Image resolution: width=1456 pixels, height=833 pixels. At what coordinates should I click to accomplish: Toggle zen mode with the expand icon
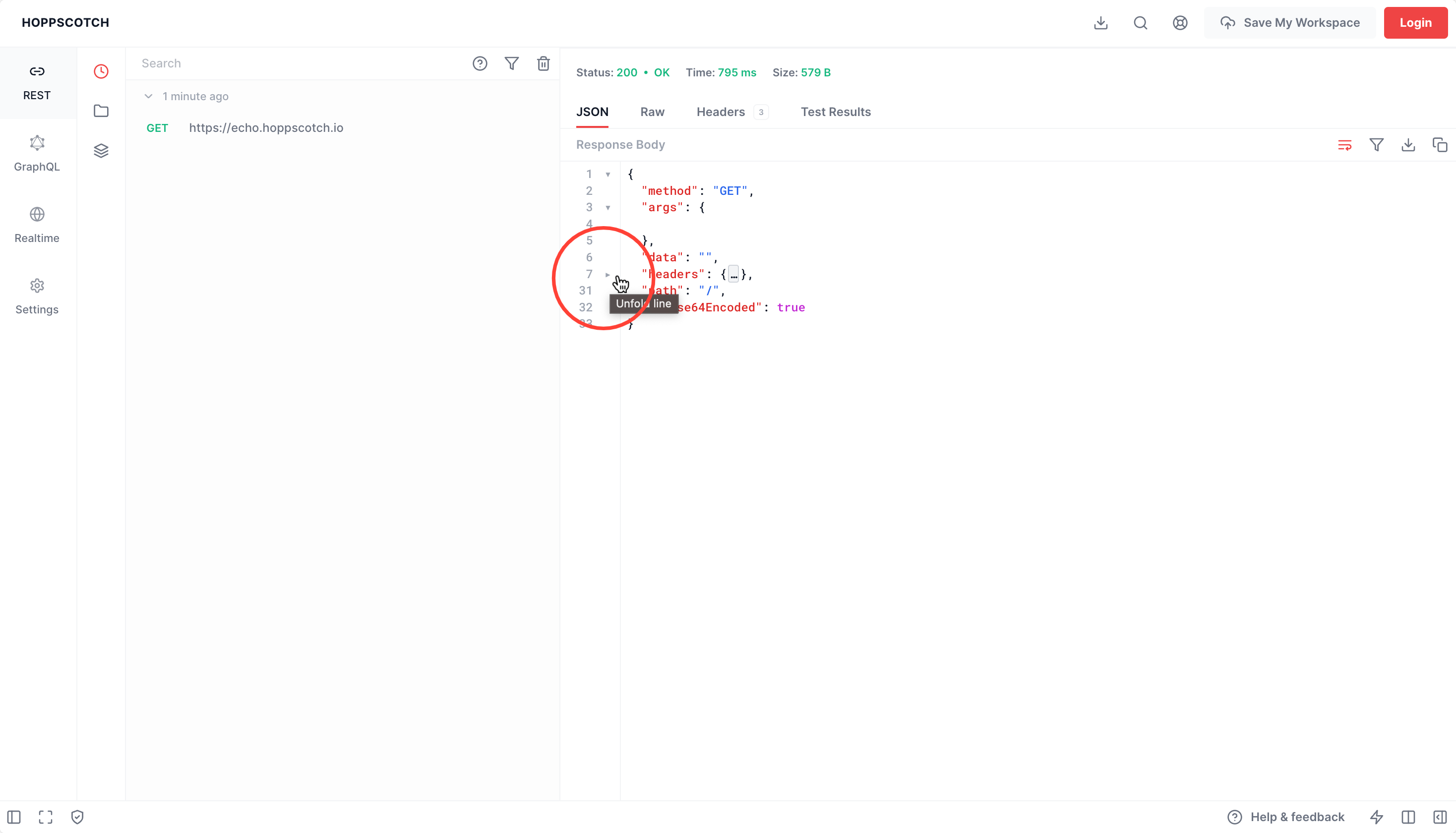pos(45,817)
